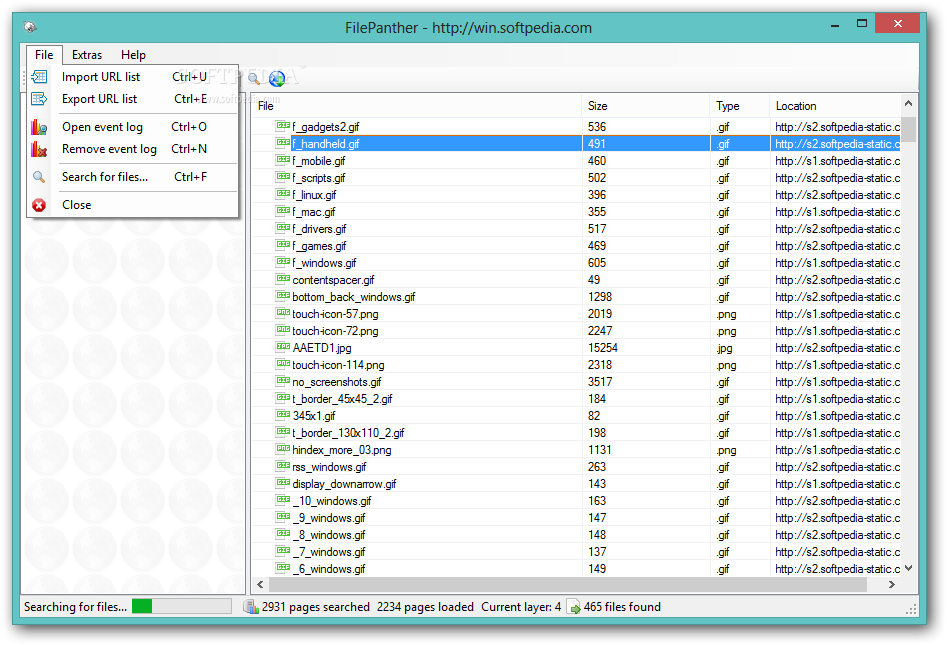Viewport: 947px width, 645px height.
Task: Click gif icon beside f_gadgets2.gif
Action: click(283, 126)
